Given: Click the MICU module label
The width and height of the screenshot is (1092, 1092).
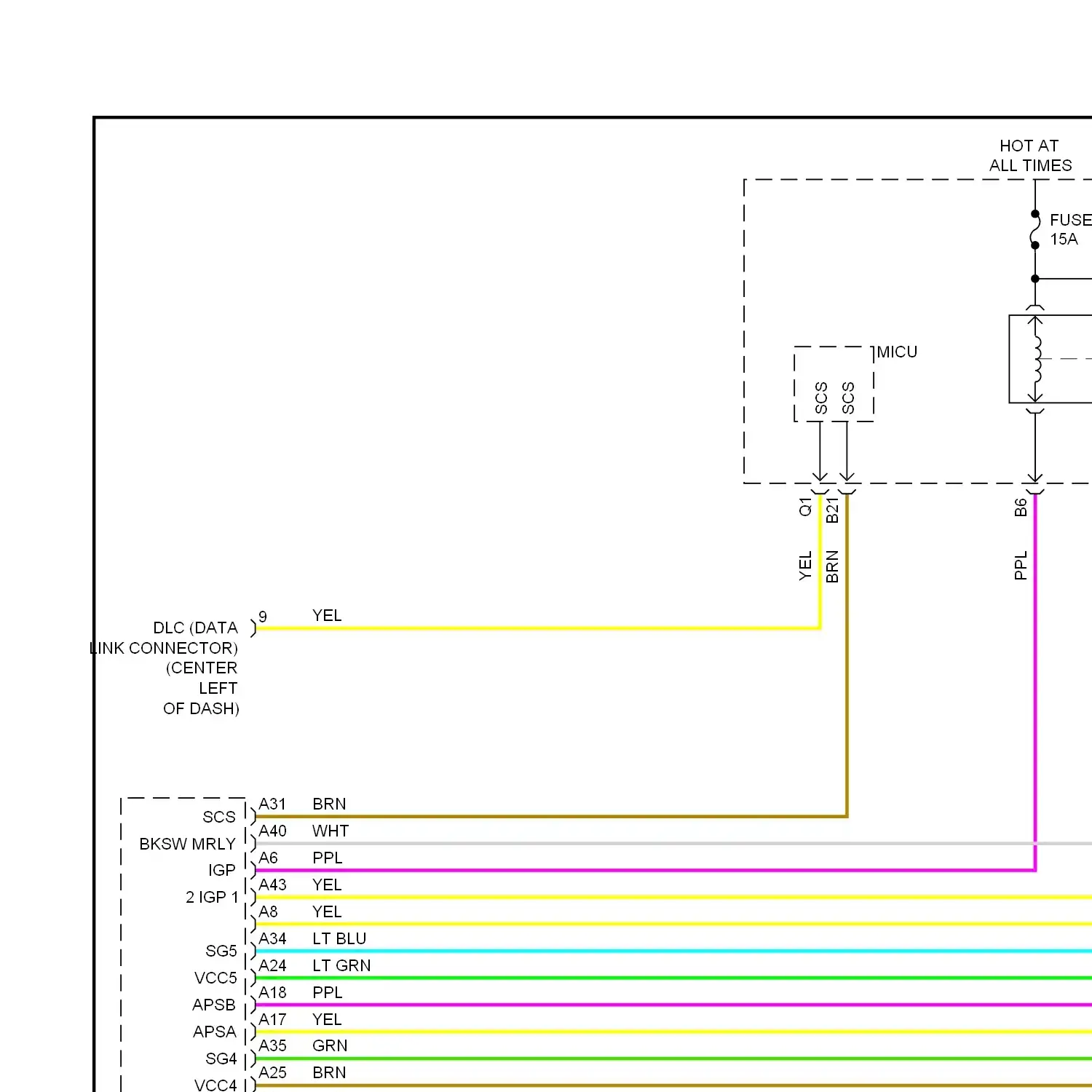Looking at the screenshot, I should [897, 352].
